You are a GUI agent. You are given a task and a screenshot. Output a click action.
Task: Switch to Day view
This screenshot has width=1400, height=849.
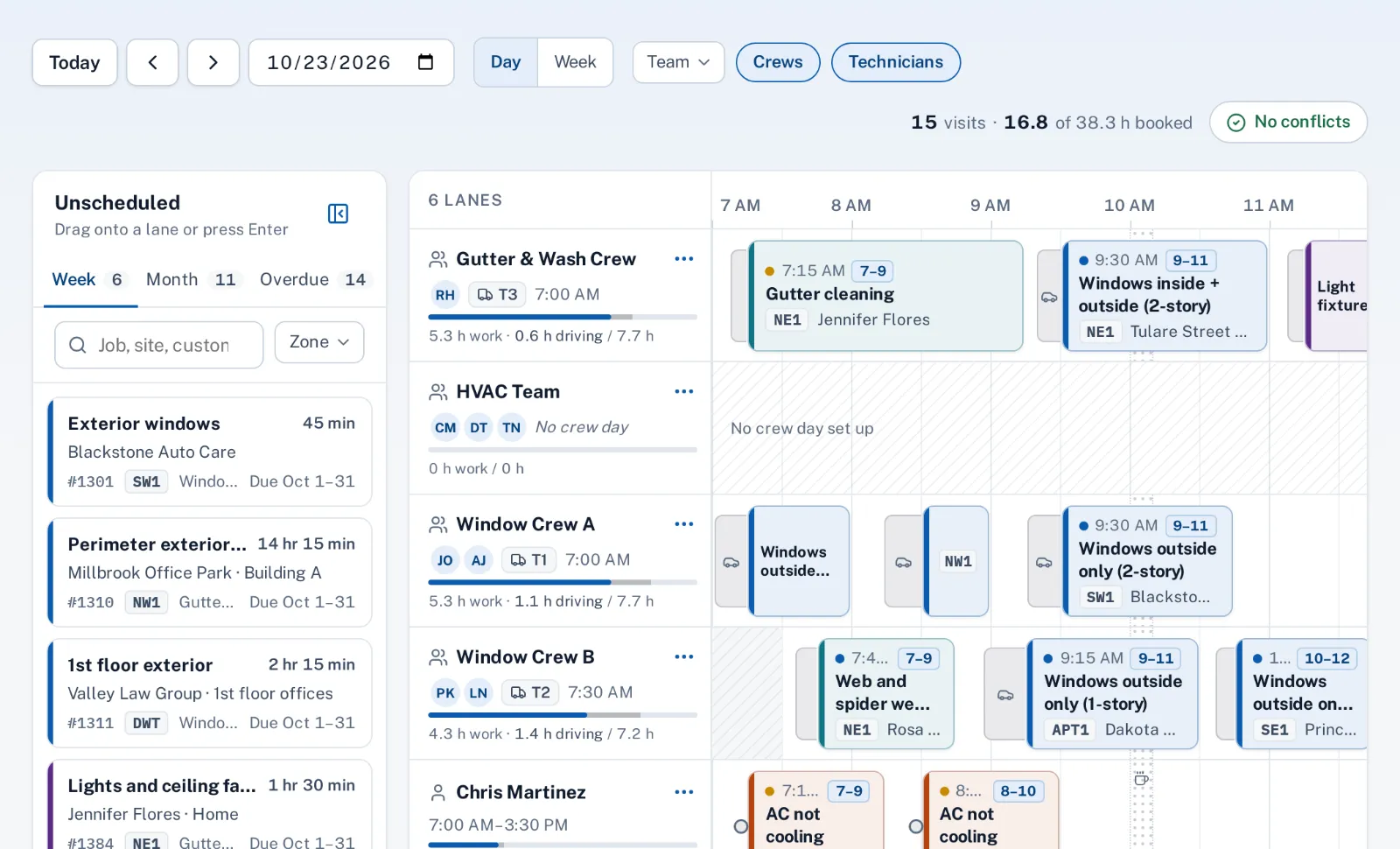coord(506,62)
